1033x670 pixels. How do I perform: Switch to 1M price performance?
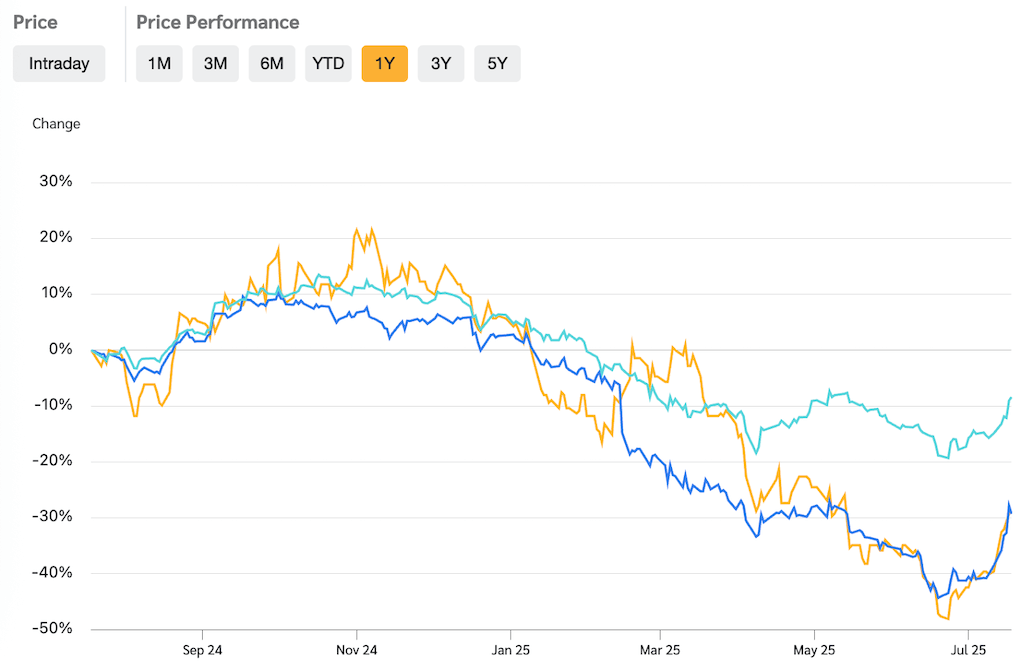point(159,64)
